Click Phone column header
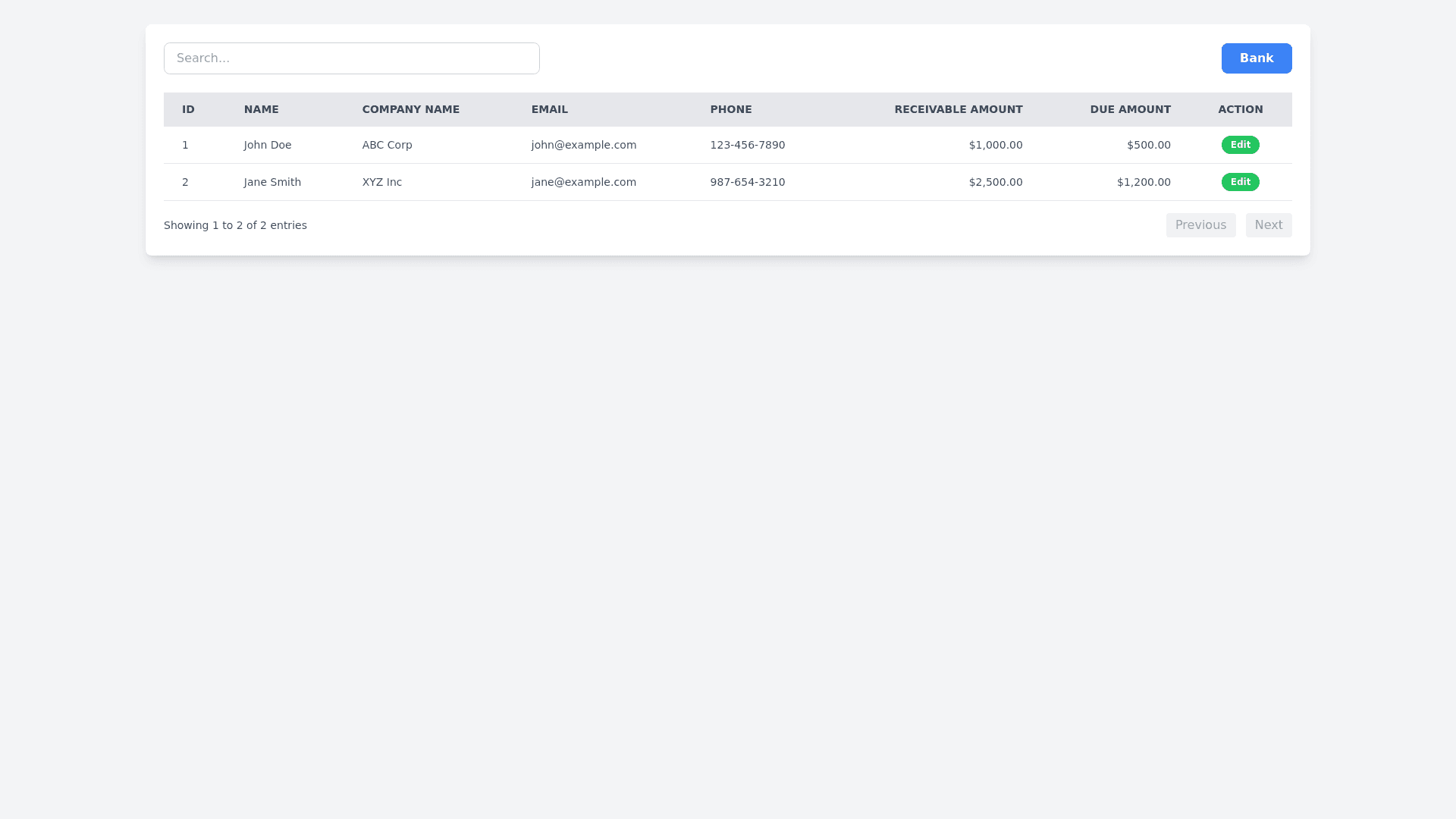This screenshot has height=819, width=1456. coord(730,109)
